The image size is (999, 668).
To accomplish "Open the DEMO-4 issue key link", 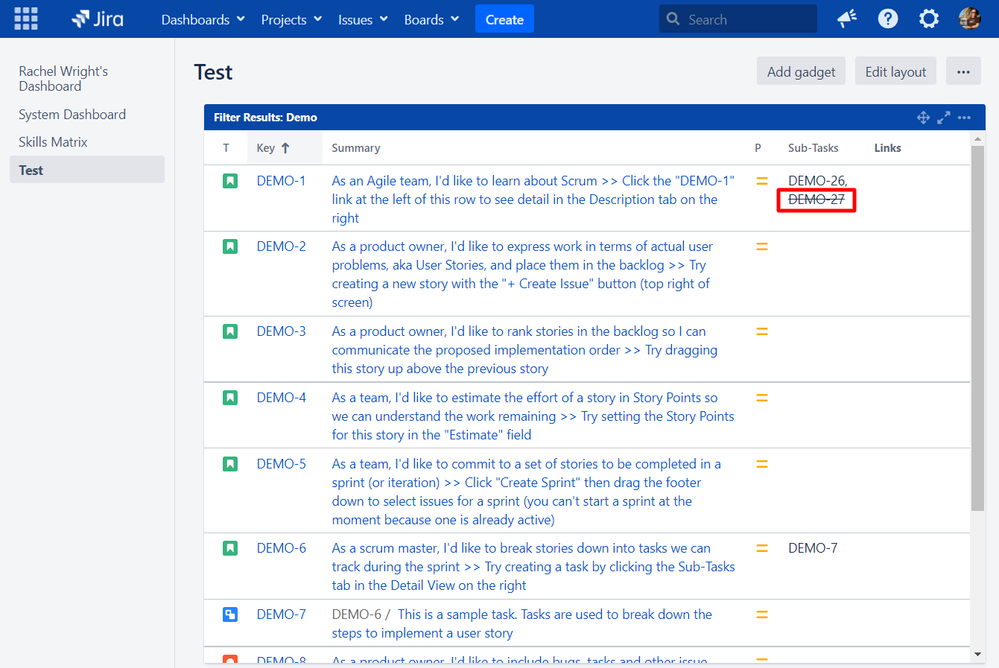I will click(x=281, y=398).
